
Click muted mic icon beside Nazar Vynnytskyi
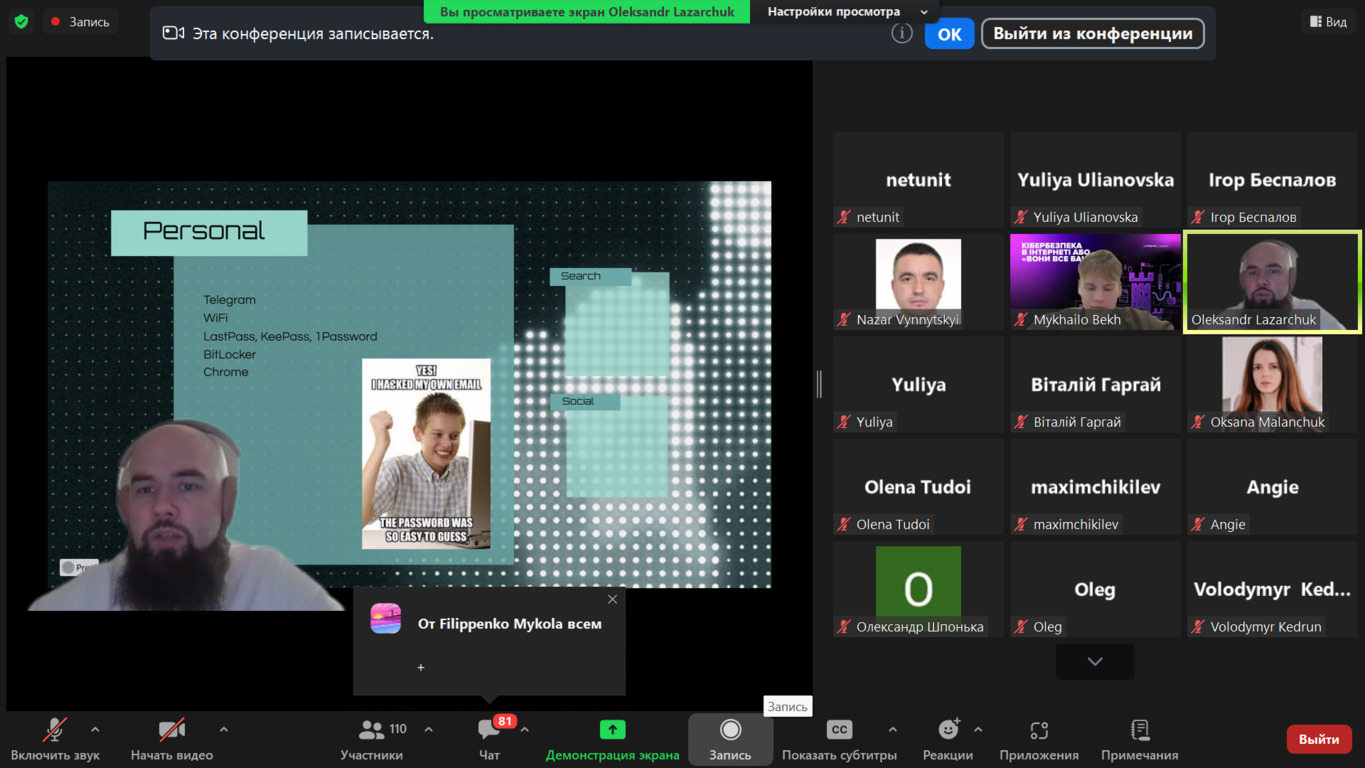845,320
